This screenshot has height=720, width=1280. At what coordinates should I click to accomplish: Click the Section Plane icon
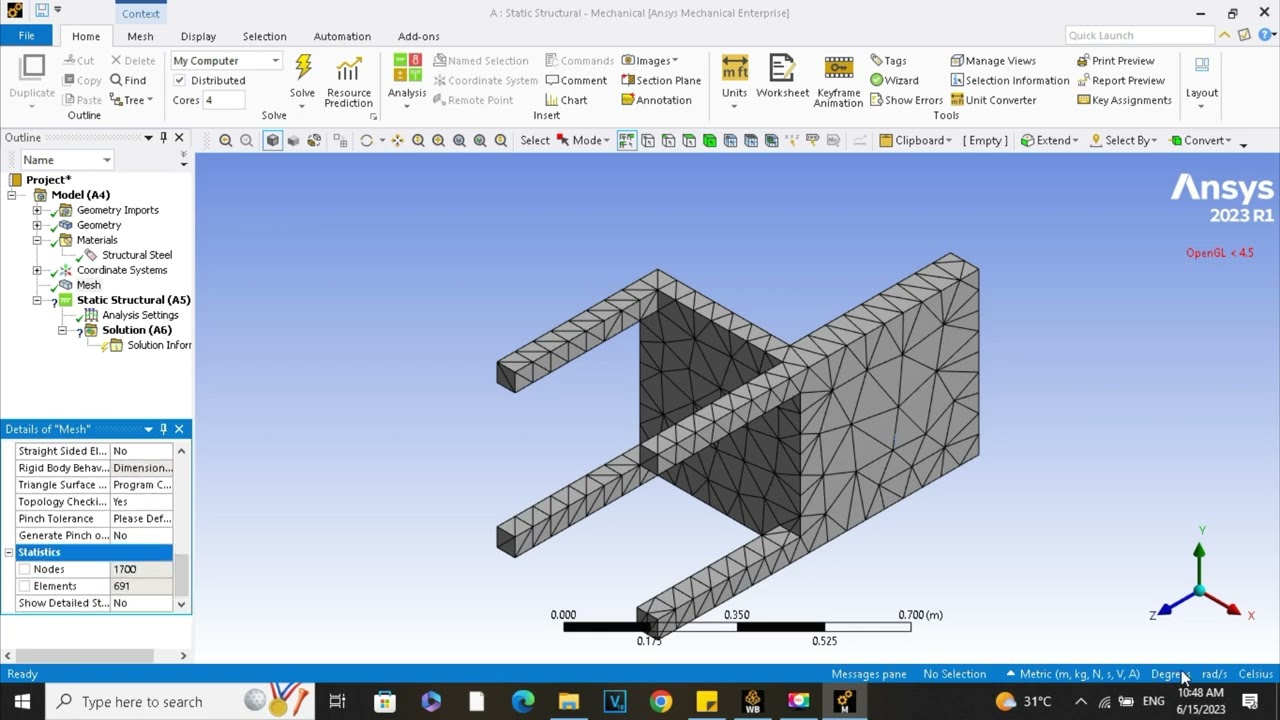660,80
